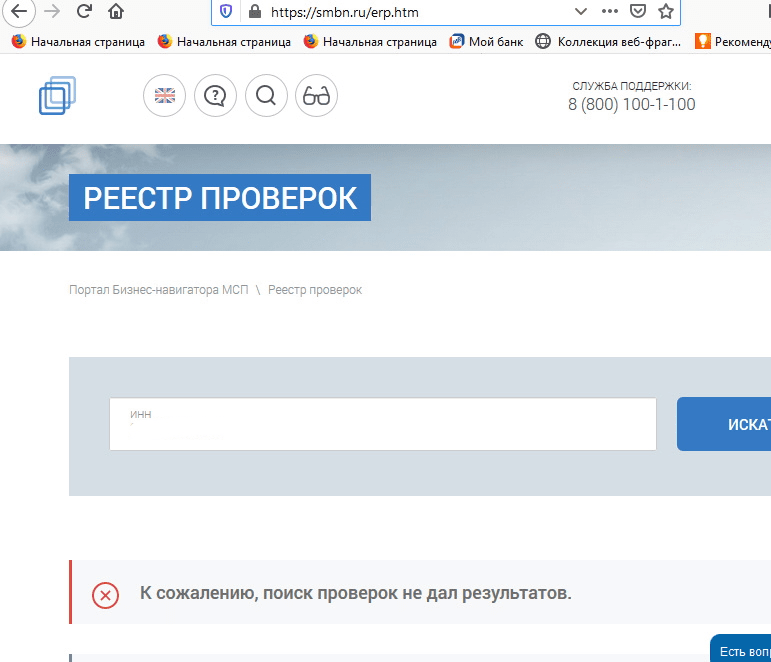The height and width of the screenshot is (662, 771).
Task: Reload the page with the refresh icon
Action: [x=85, y=11]
